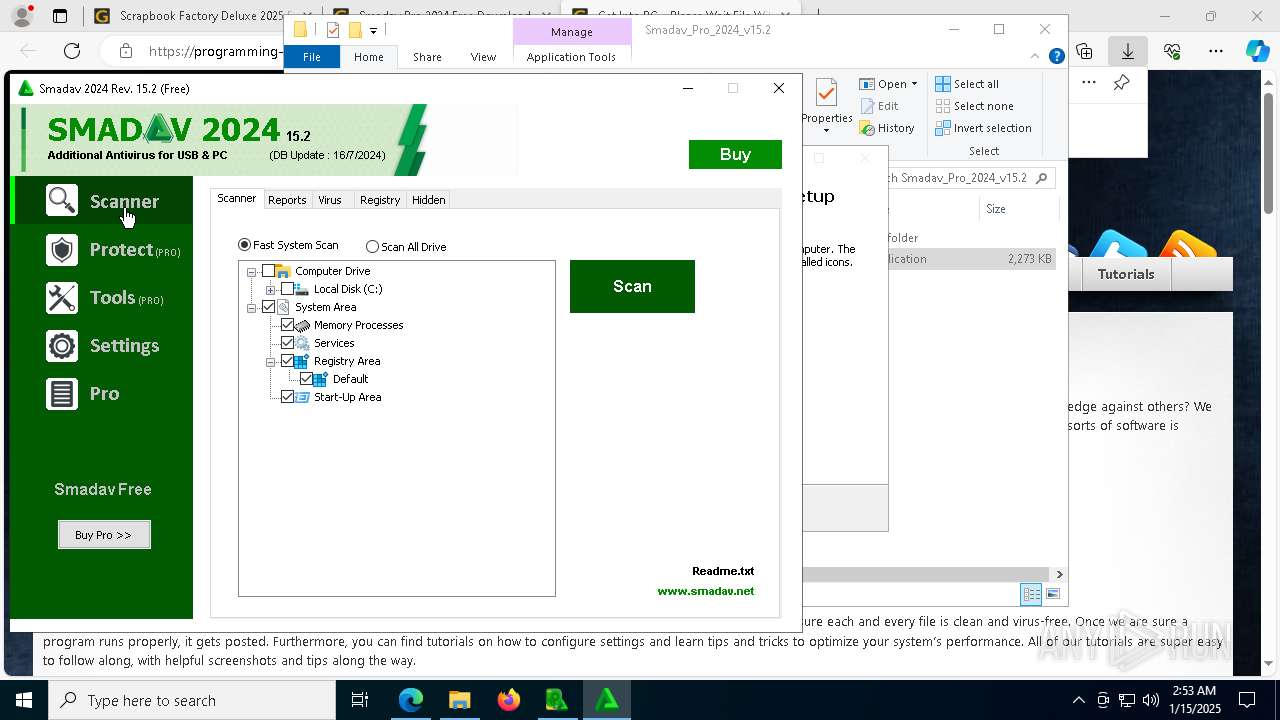1280x720 pixels.
Task: Click Properties icon in File Explorer ribbon
Action: (826, 95)
